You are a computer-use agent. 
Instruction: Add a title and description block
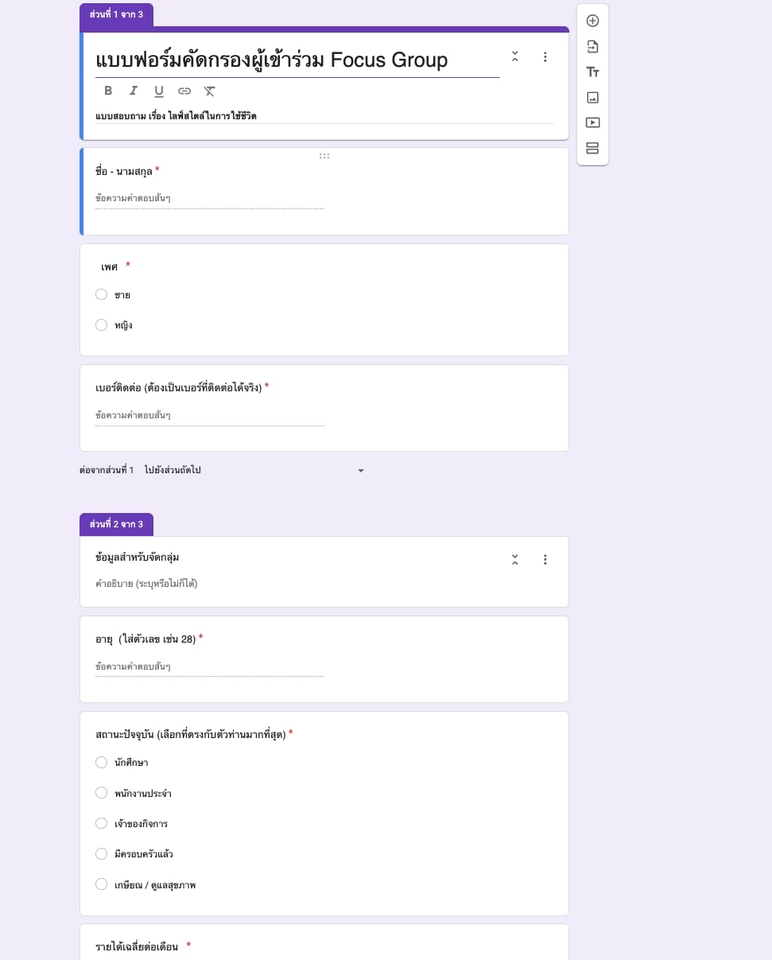(x=593, y=72)
